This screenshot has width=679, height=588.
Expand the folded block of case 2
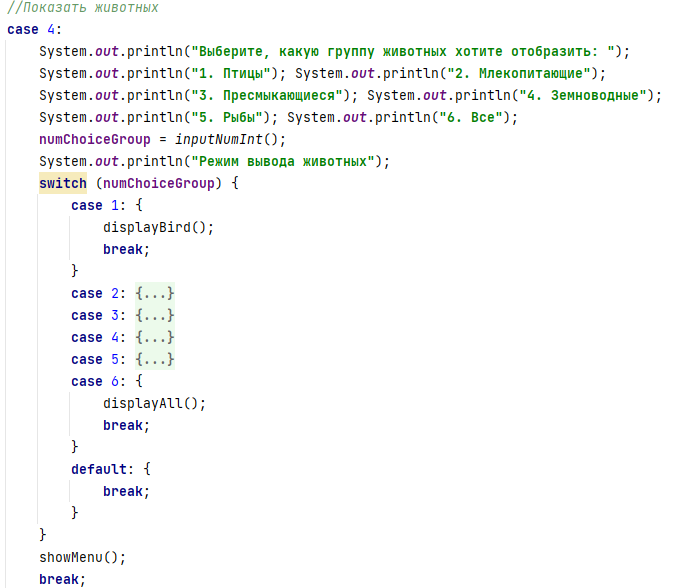(x=155, y=293)
